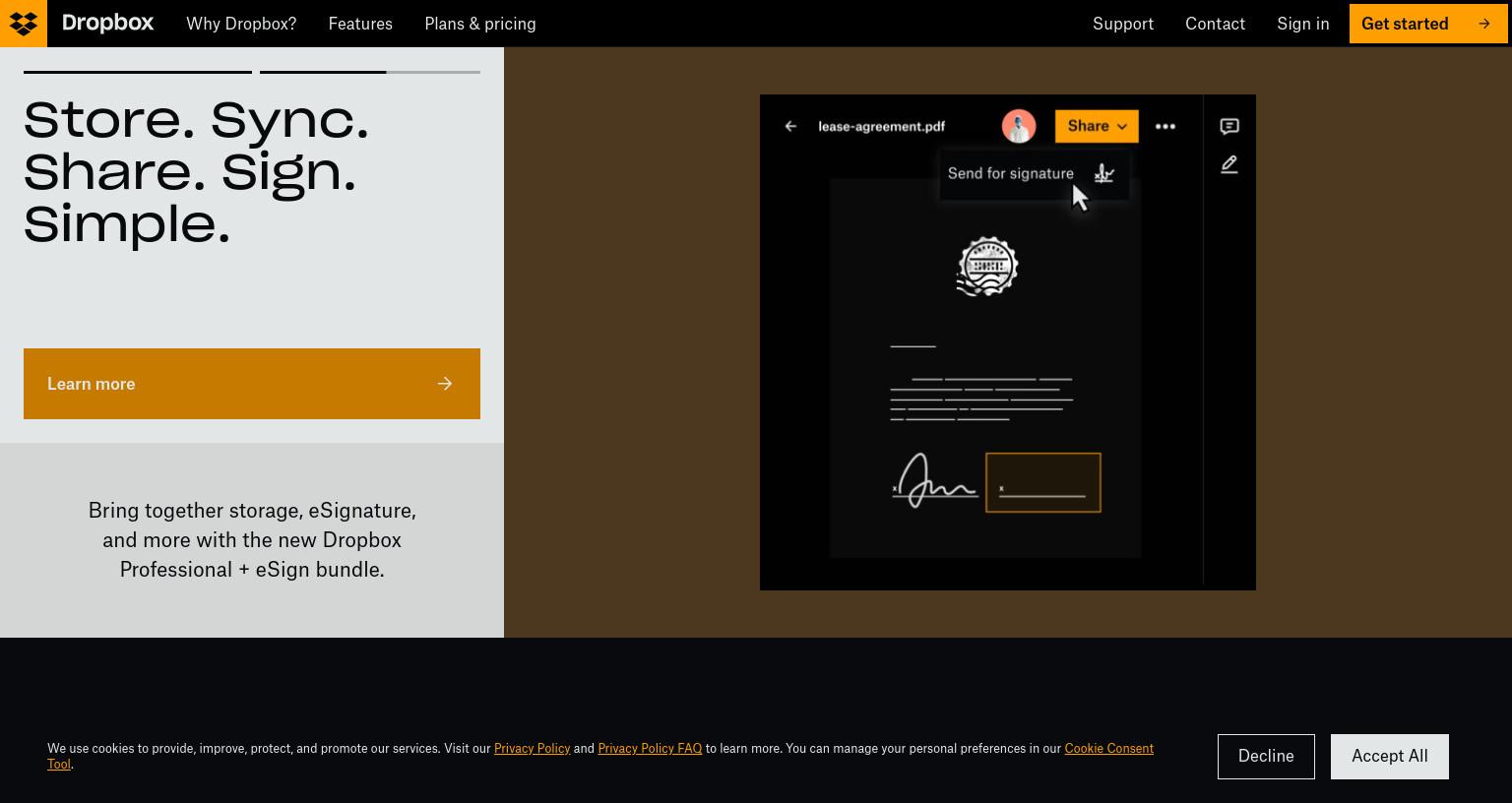The width and height of the screenshot is (1512, 803).
Task: Open the Privacy Policy link
Action: (532, 749)
